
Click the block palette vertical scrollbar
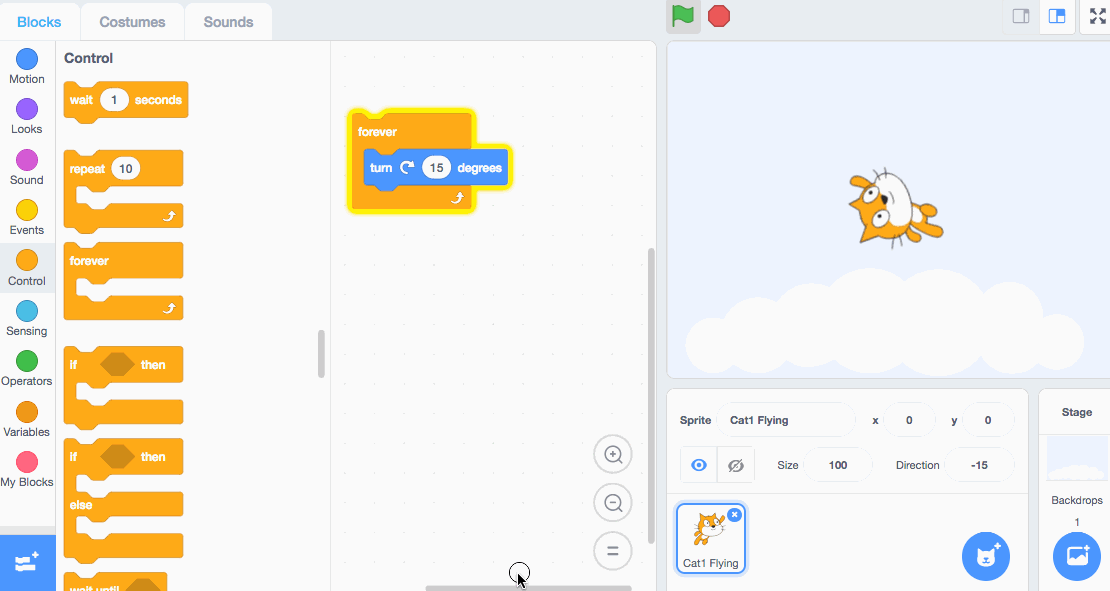(x=321, y=353)
